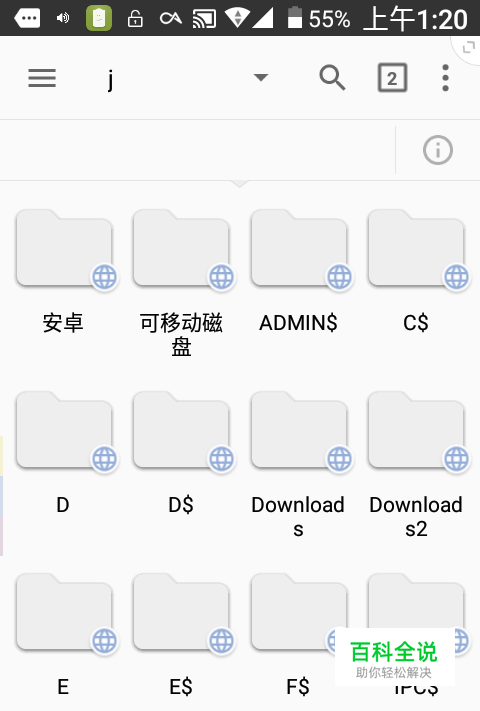Select the ADMIN$ label text
This screenshot has height=711, width=480.
point(298,323)
